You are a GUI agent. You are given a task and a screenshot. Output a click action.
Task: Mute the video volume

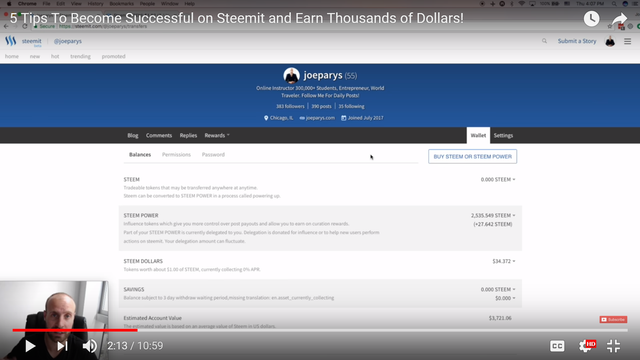click(x=89, y=346)
